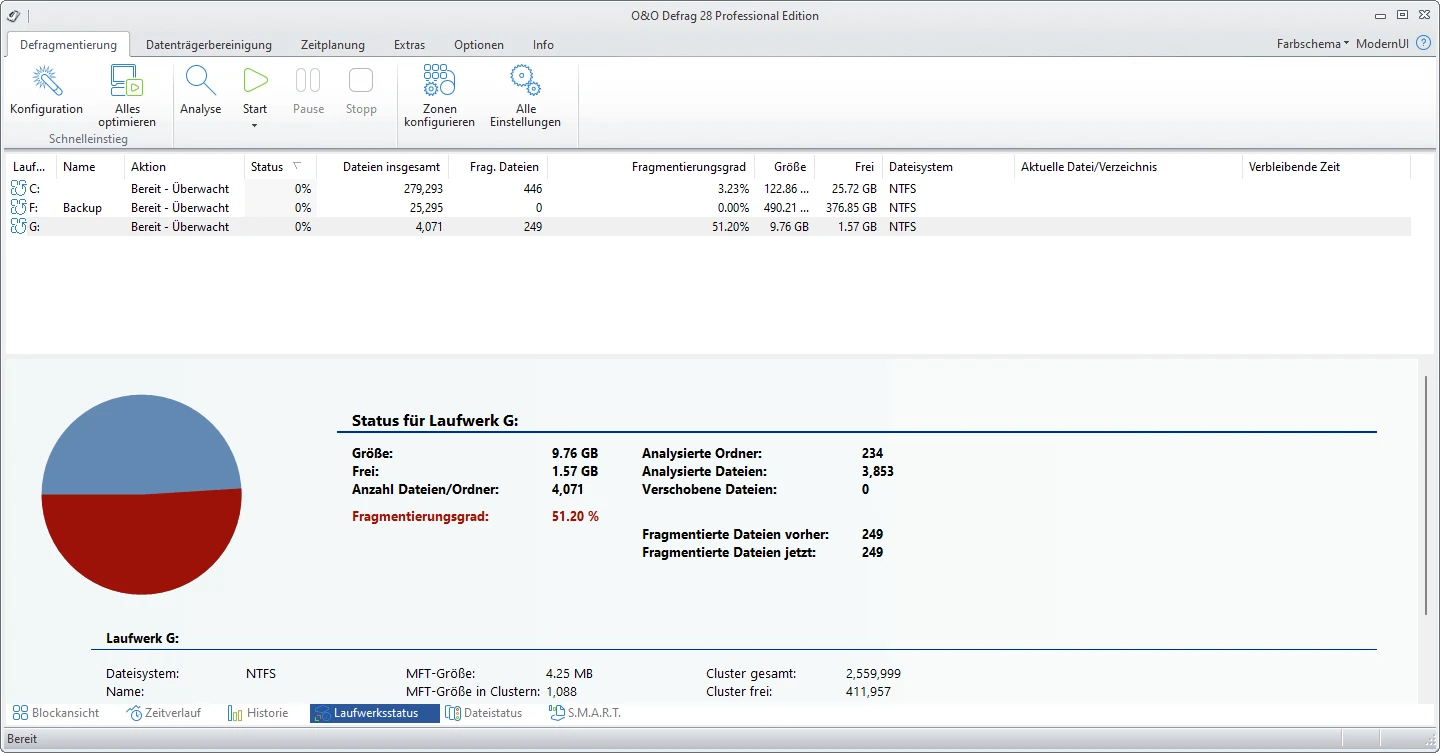1440x753 pixels.
Task: Click the Zeitverlauf clock icon
Action: pyautogui.click(x=135, y=713)
